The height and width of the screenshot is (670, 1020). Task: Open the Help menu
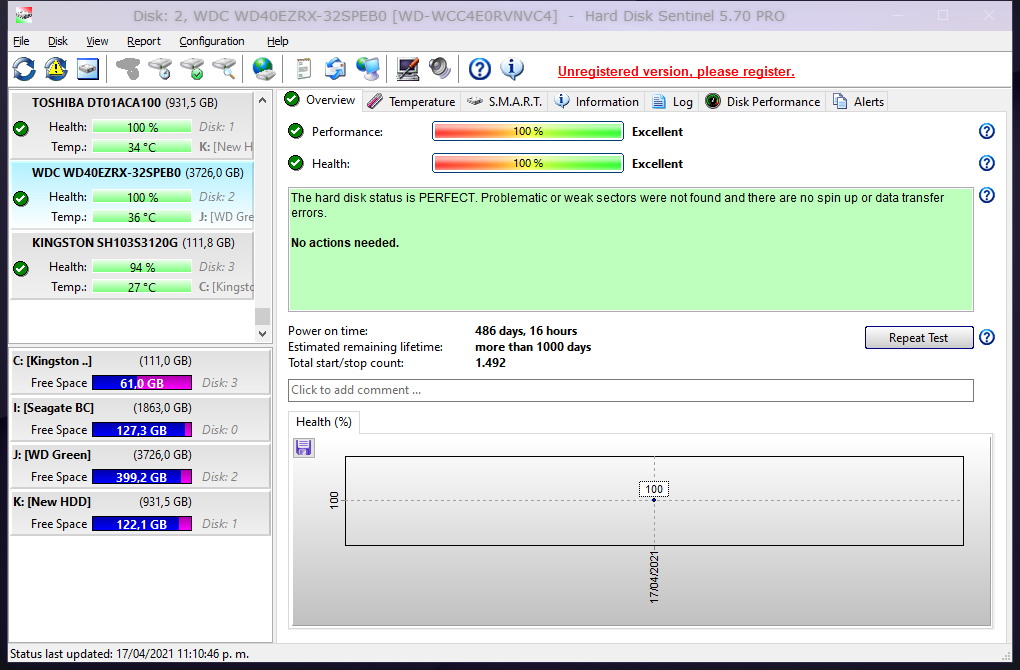pyautogui.click(x=277, y=41)
